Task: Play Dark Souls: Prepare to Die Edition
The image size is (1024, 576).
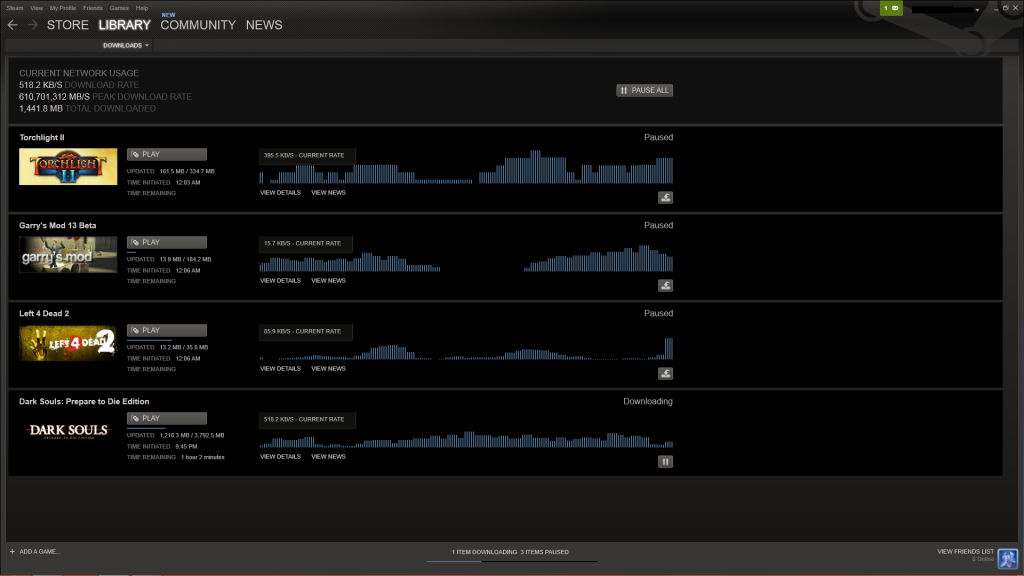Action: click(167, 419)
